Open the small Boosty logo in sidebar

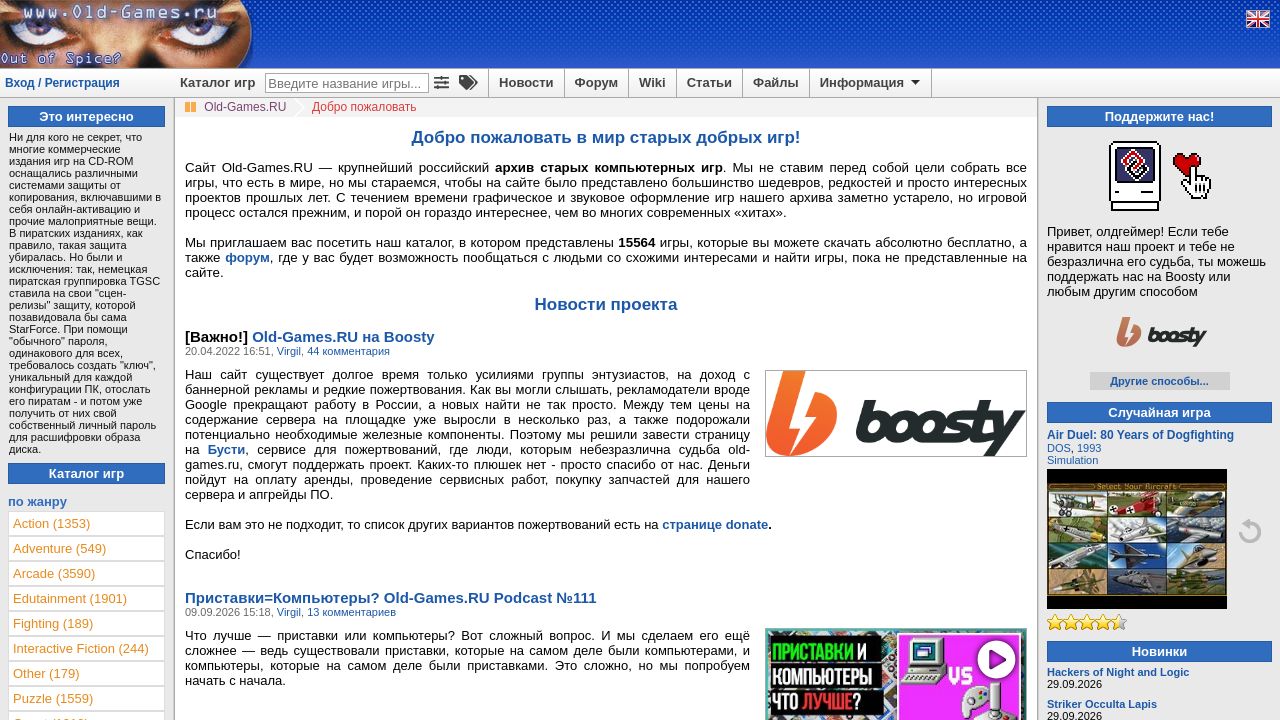pyautogui.click(x=1160, y=333)
